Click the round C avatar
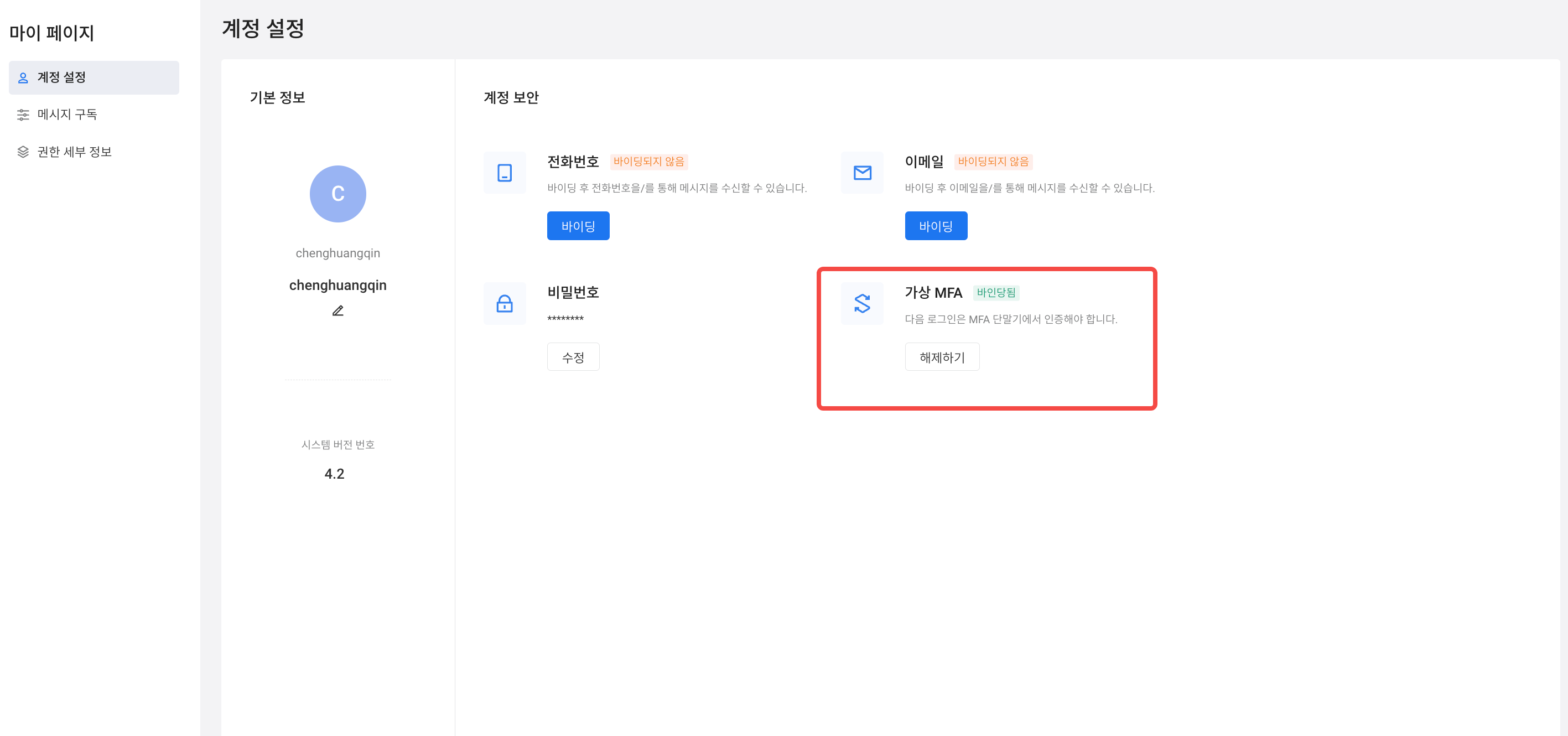Viewport: 1568px width, 736px height. click(338, 194)
